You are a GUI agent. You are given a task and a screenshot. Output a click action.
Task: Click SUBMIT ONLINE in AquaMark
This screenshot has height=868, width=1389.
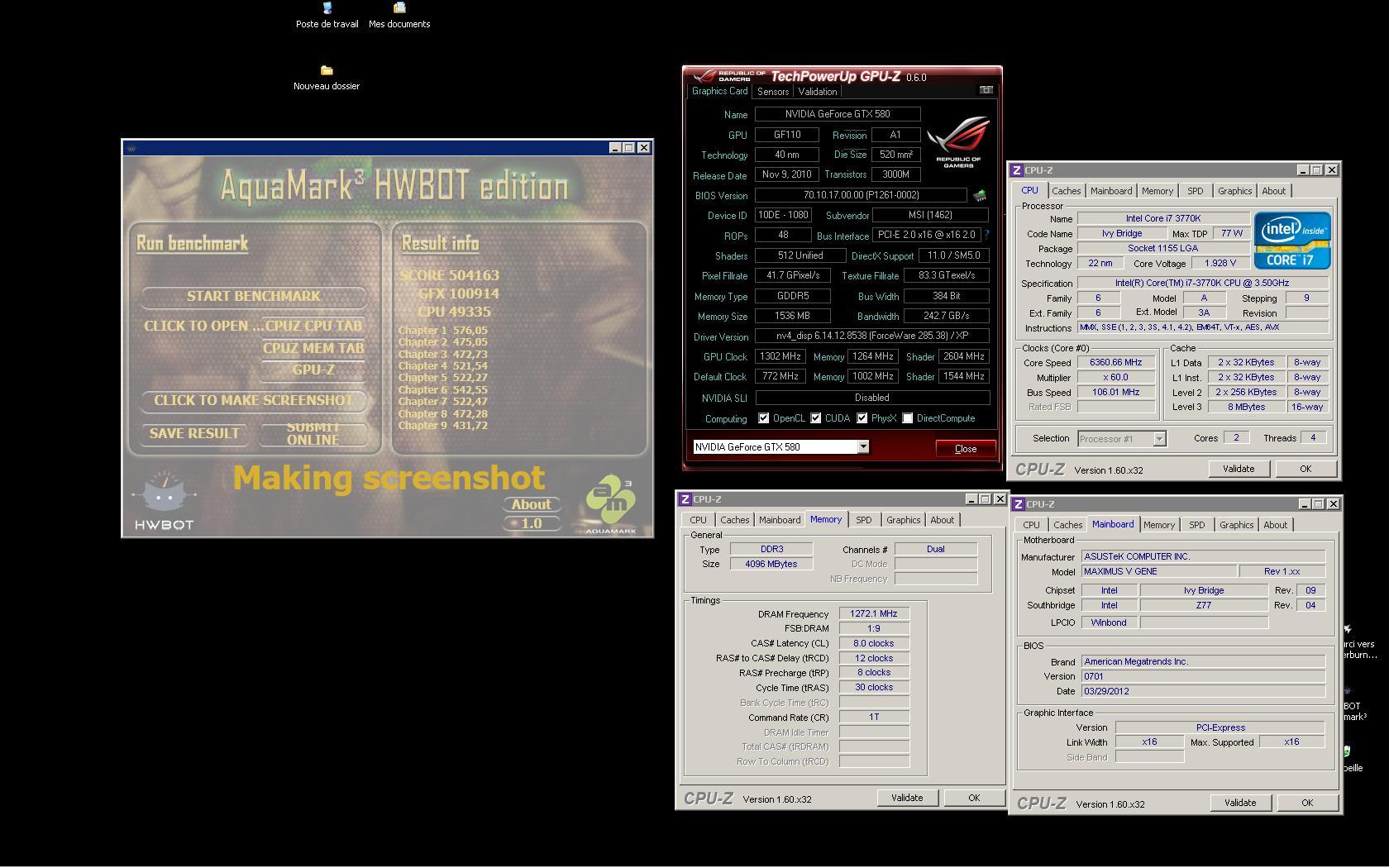pos(313,433)
